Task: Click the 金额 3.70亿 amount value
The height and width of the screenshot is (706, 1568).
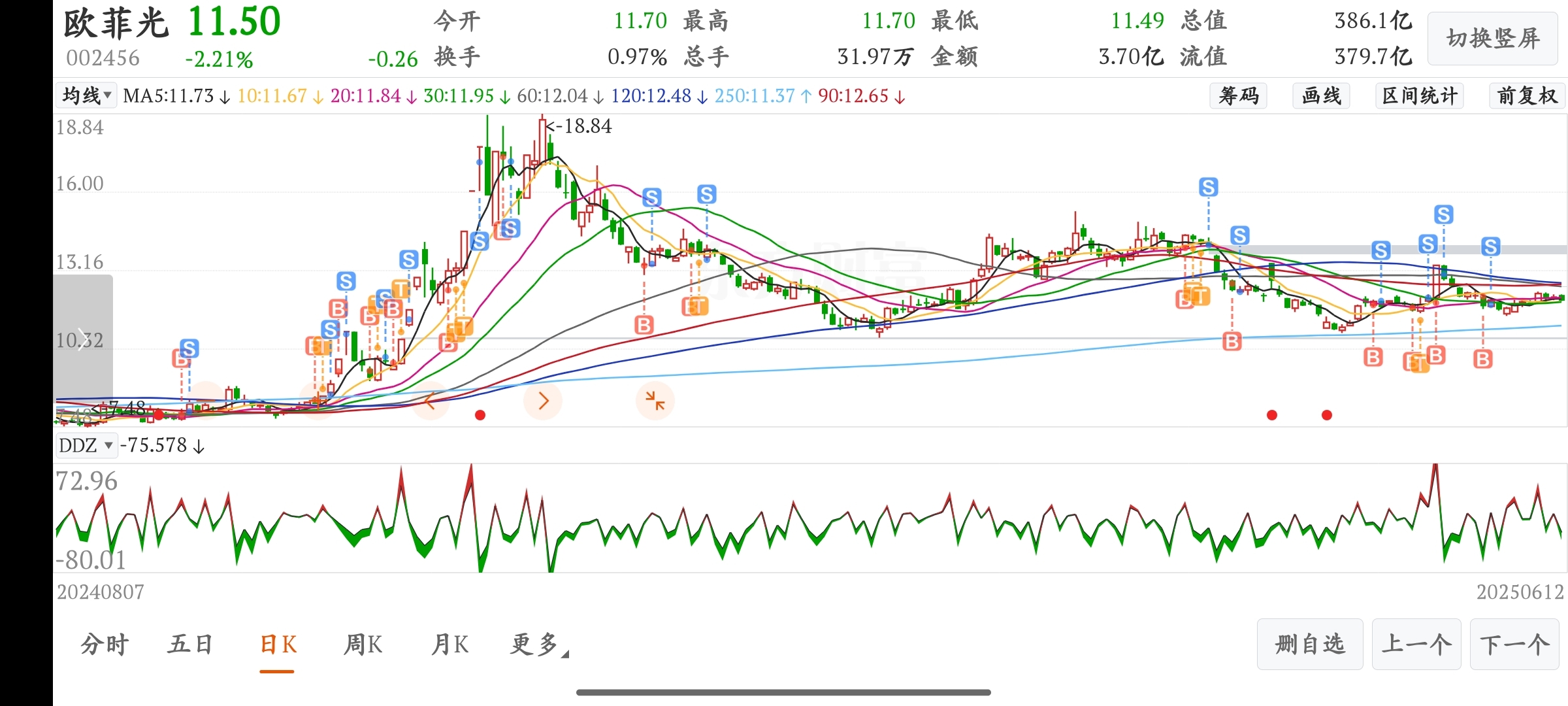Action: click(1131, 57)
